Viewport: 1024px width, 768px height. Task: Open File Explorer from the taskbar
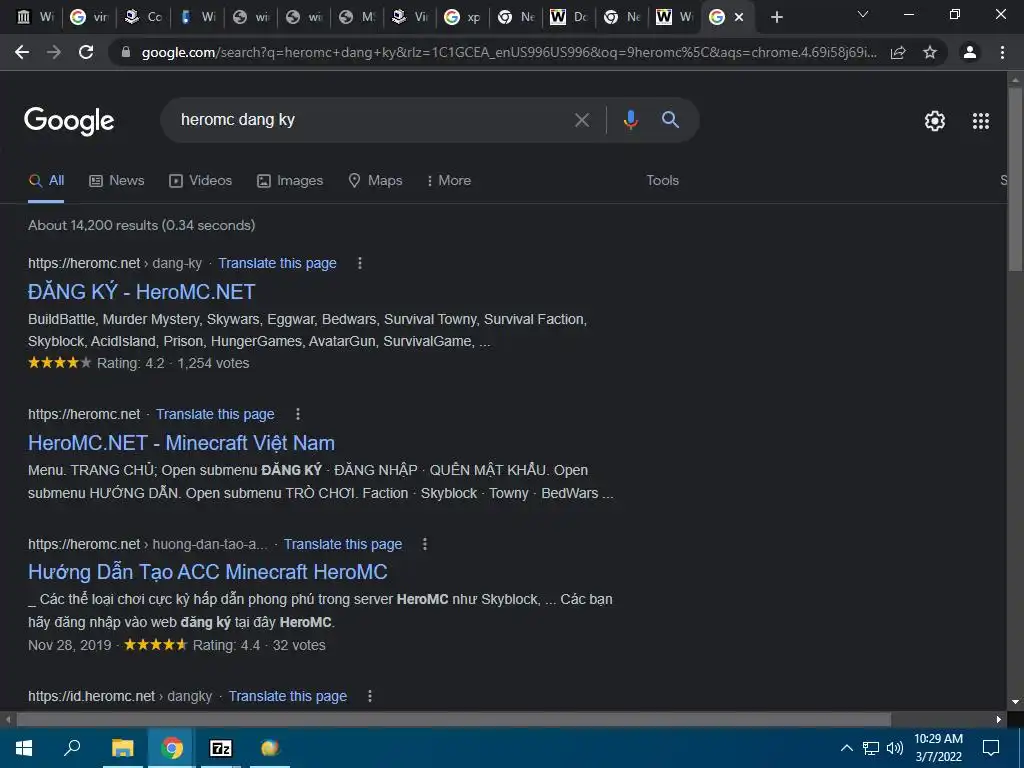pos(122,748)
